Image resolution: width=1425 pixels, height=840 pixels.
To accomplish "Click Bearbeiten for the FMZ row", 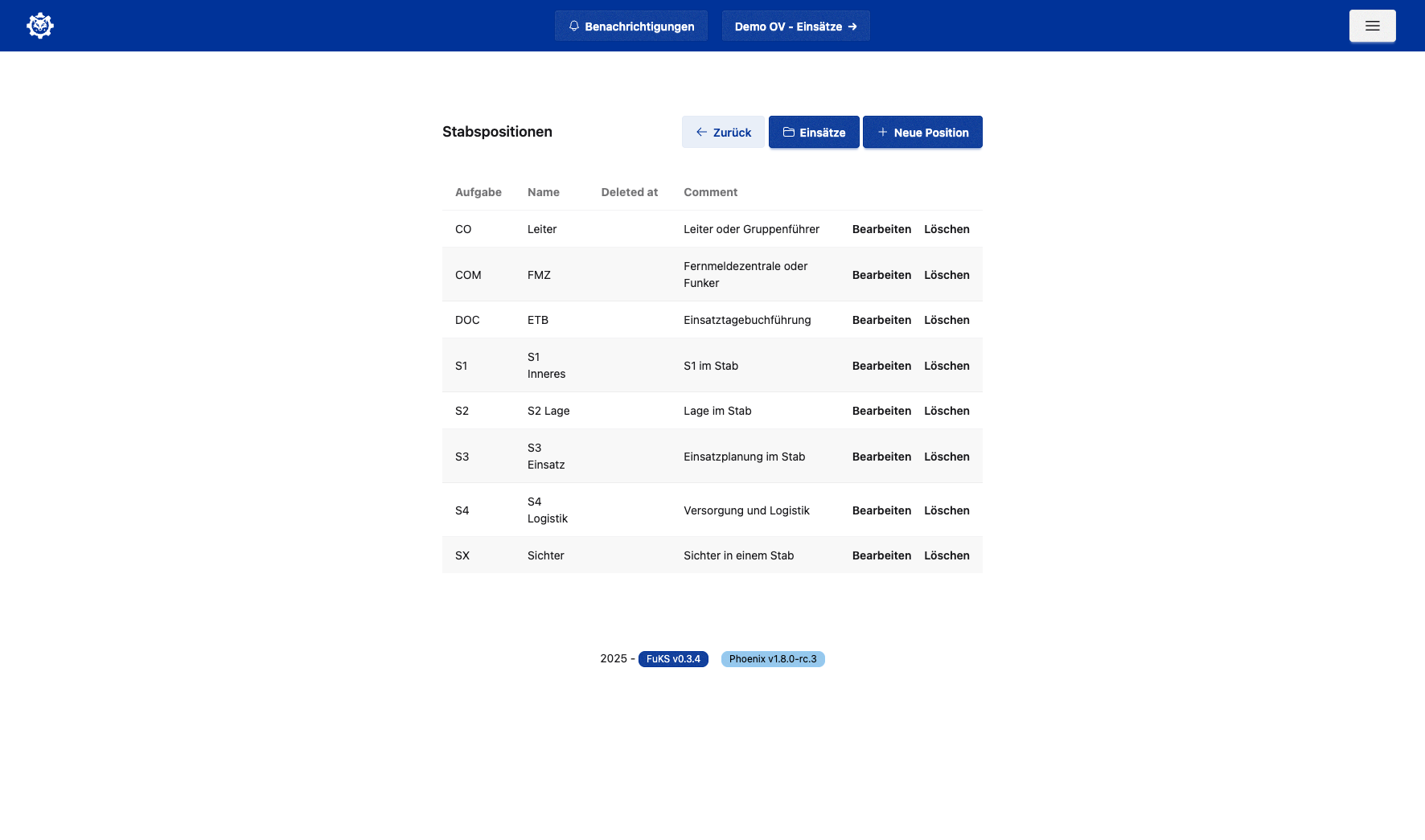I will (881, 275).
